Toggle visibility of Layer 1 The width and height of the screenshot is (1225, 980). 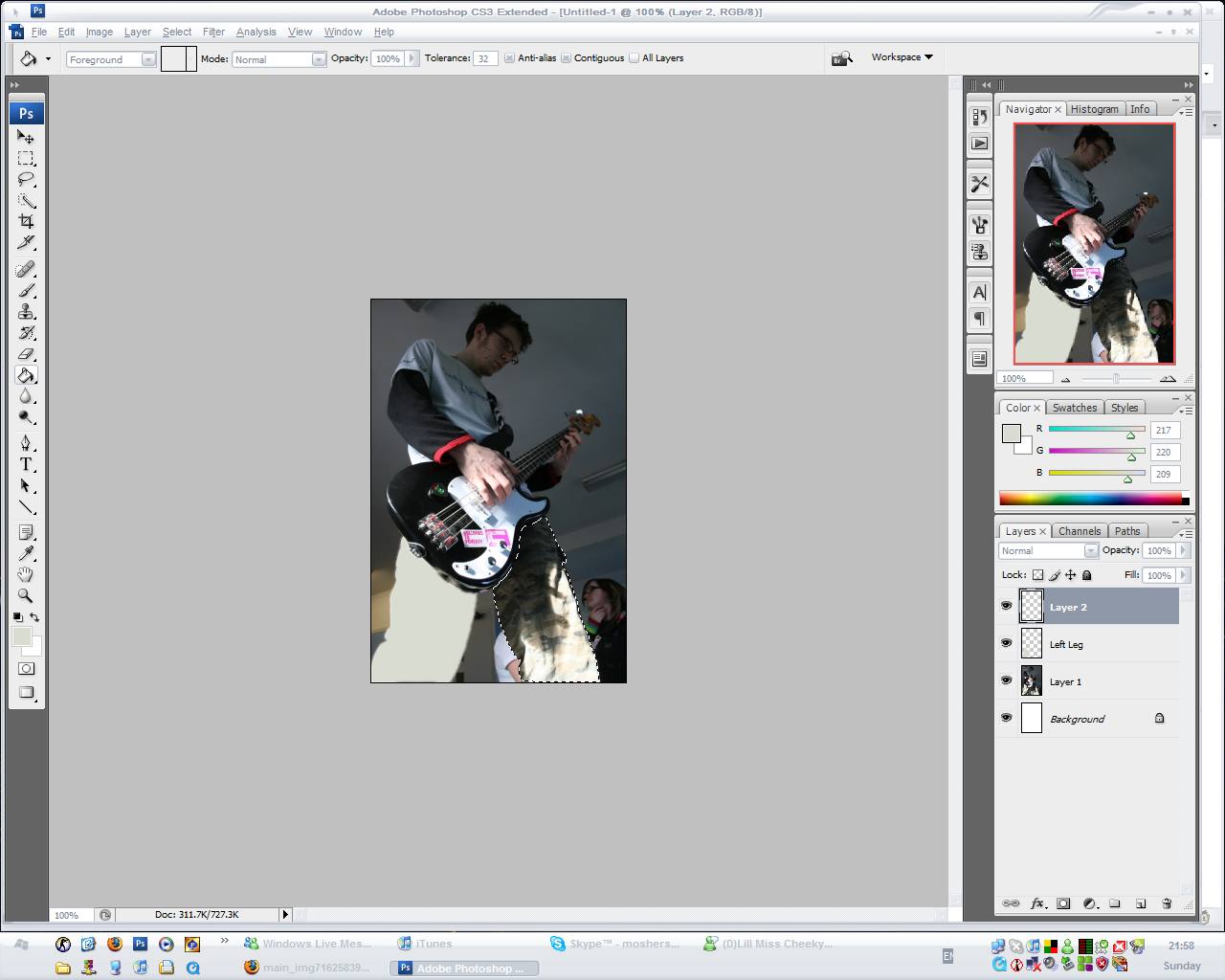(x=1006, y=680)
